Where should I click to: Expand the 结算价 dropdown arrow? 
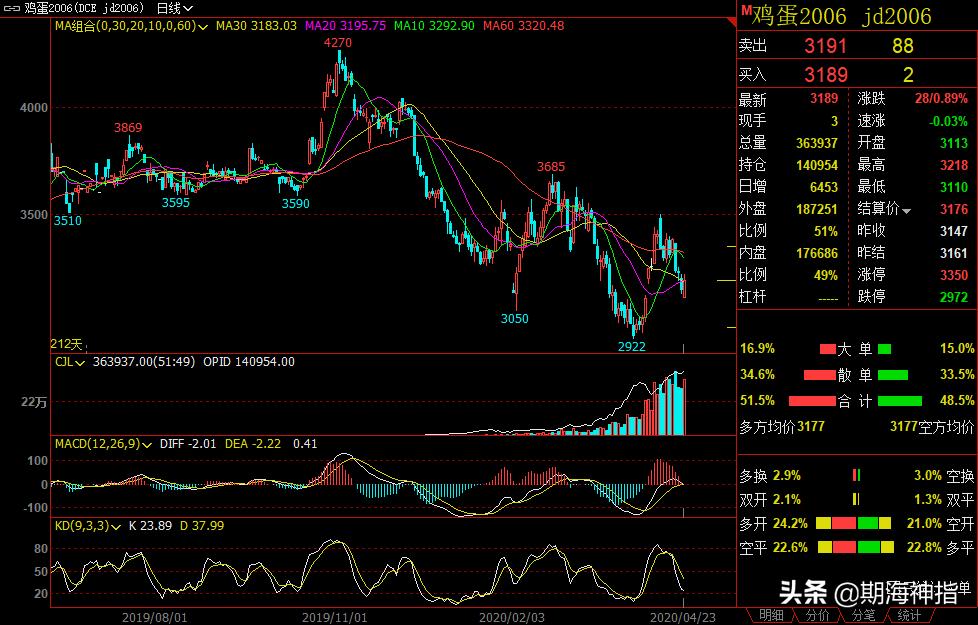(x=906, y=211)
